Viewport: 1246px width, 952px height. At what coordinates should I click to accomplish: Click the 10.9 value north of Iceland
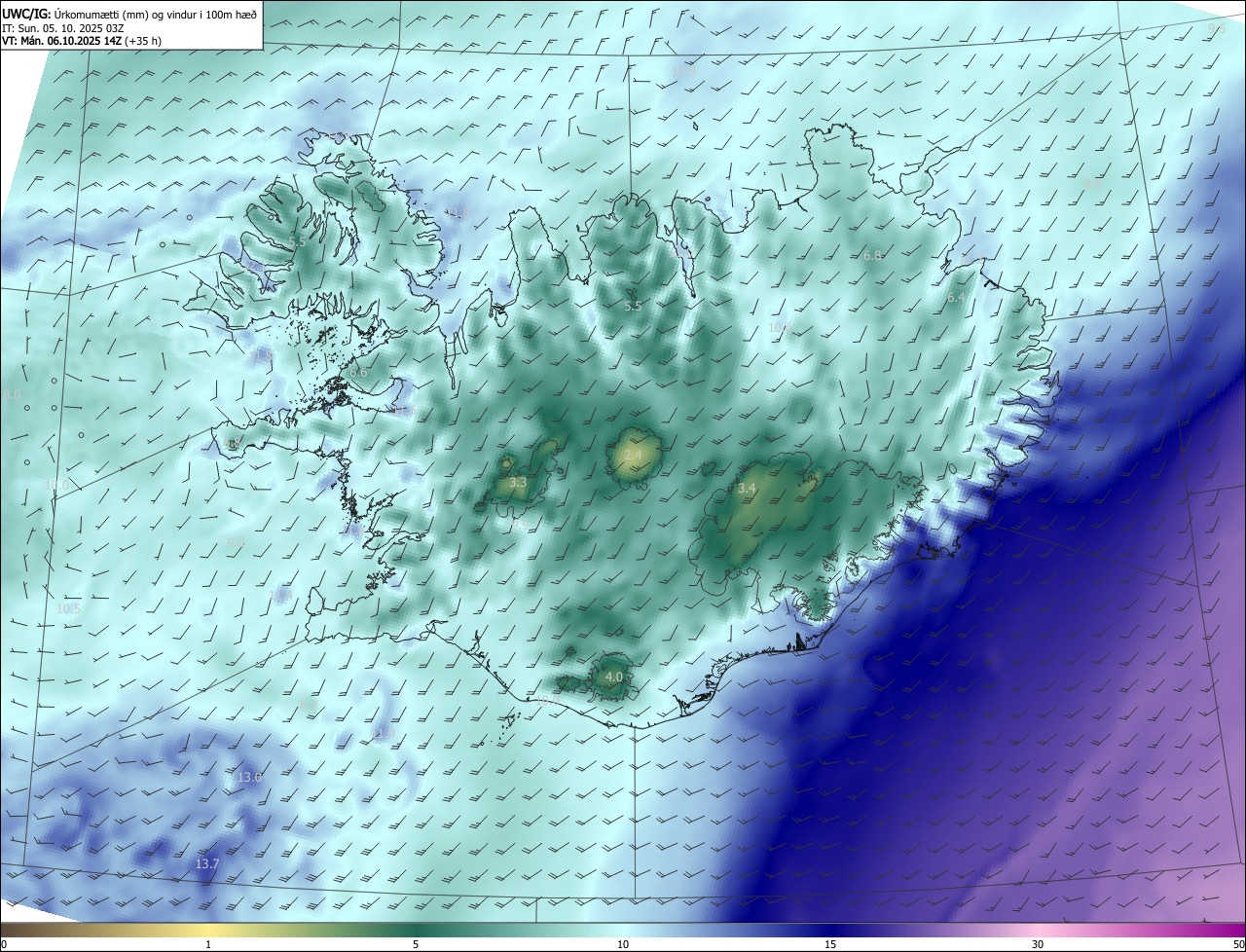(x=683, y=71)
